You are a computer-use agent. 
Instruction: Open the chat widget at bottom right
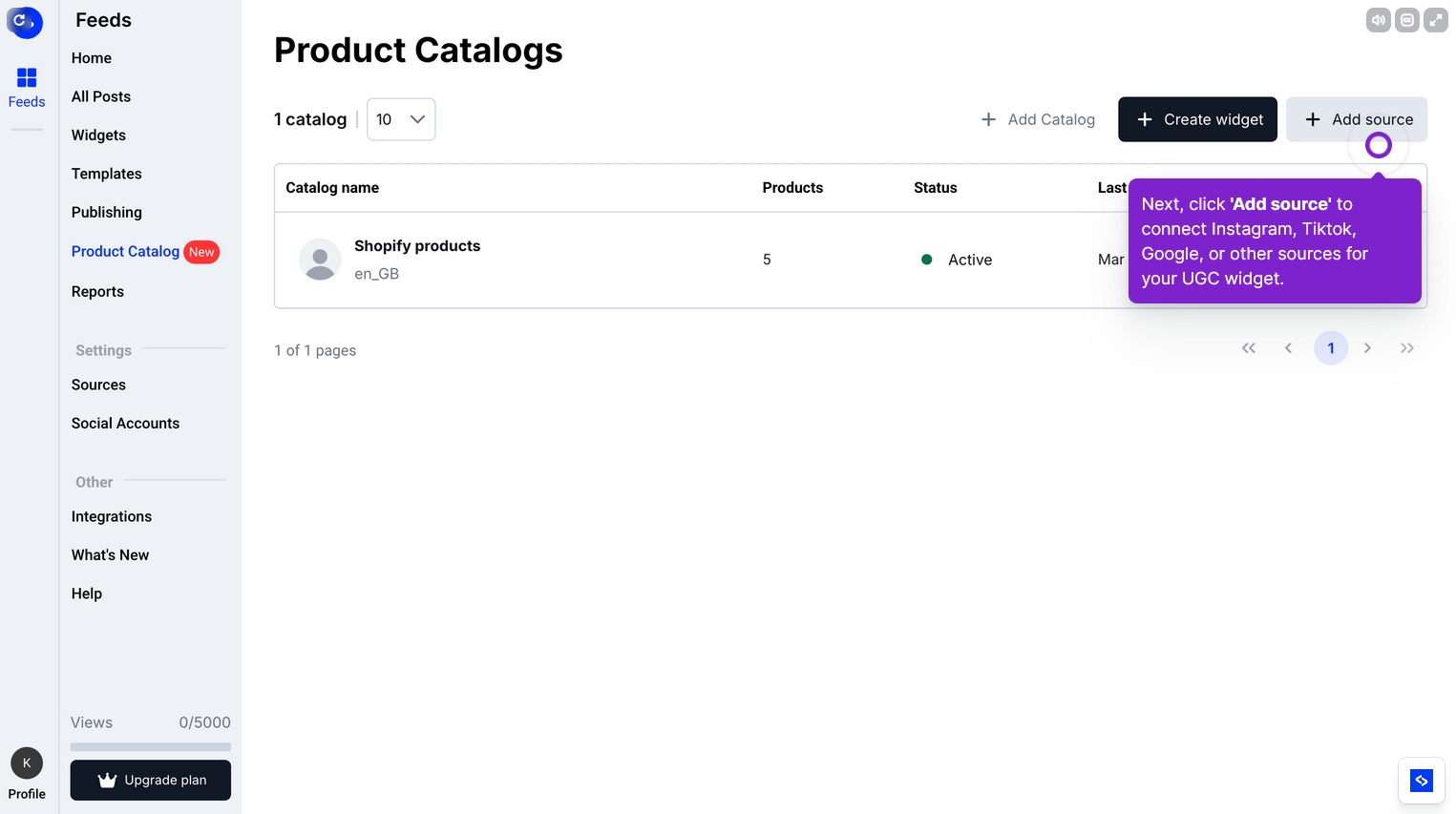(x=1422, y=780)
